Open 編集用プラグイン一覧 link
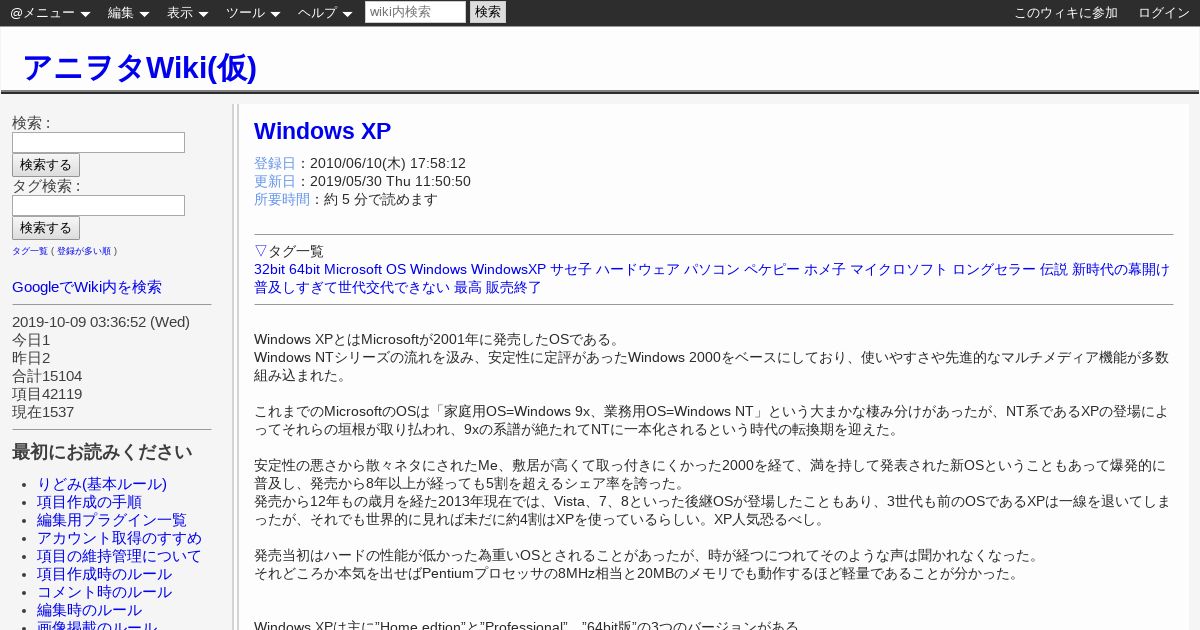This screenshot has width=1200, height=630. click(x=112, y=520)
